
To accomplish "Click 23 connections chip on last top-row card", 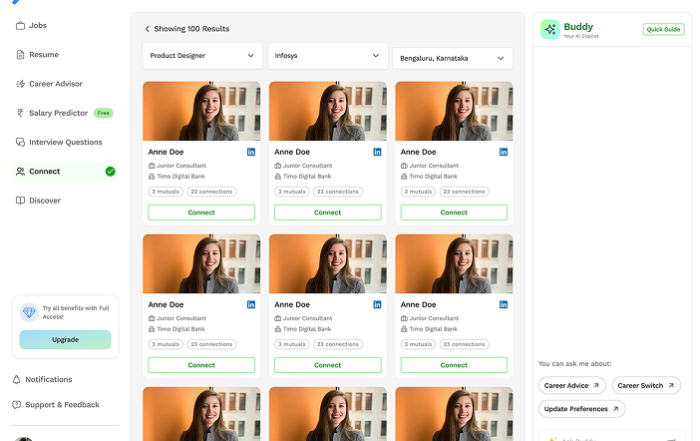I will [464, 191].
